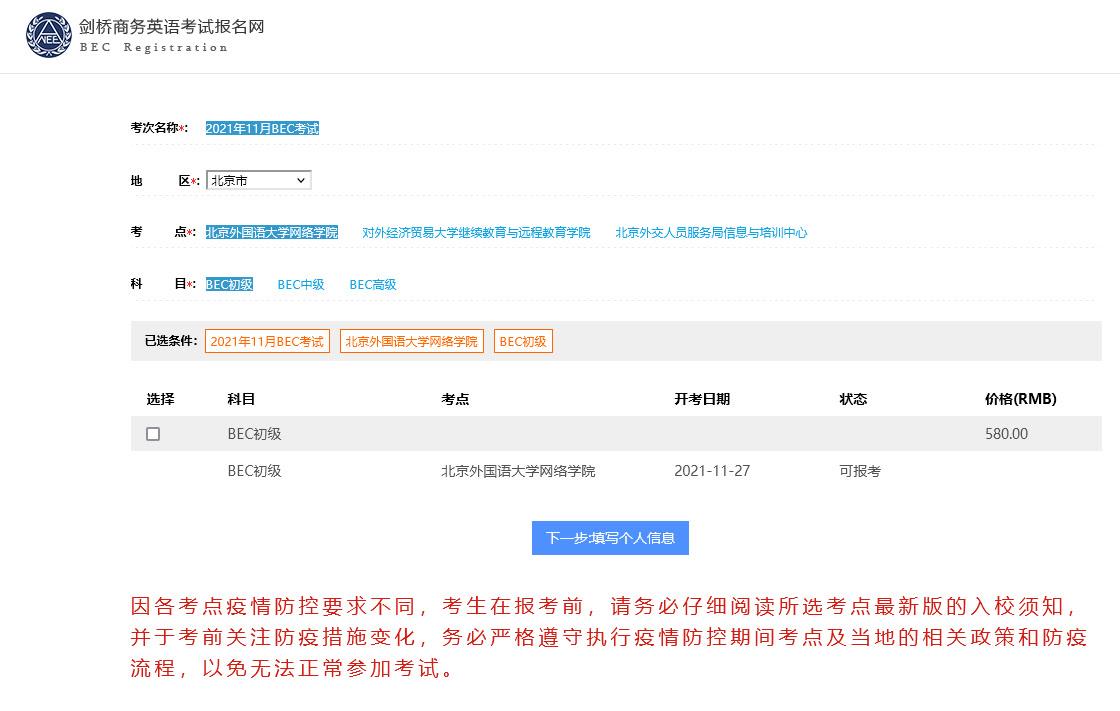This screenshot has width=1120, height=711.
Task: Click the BEC Registration subtitle text
Action: pos(154,48)
